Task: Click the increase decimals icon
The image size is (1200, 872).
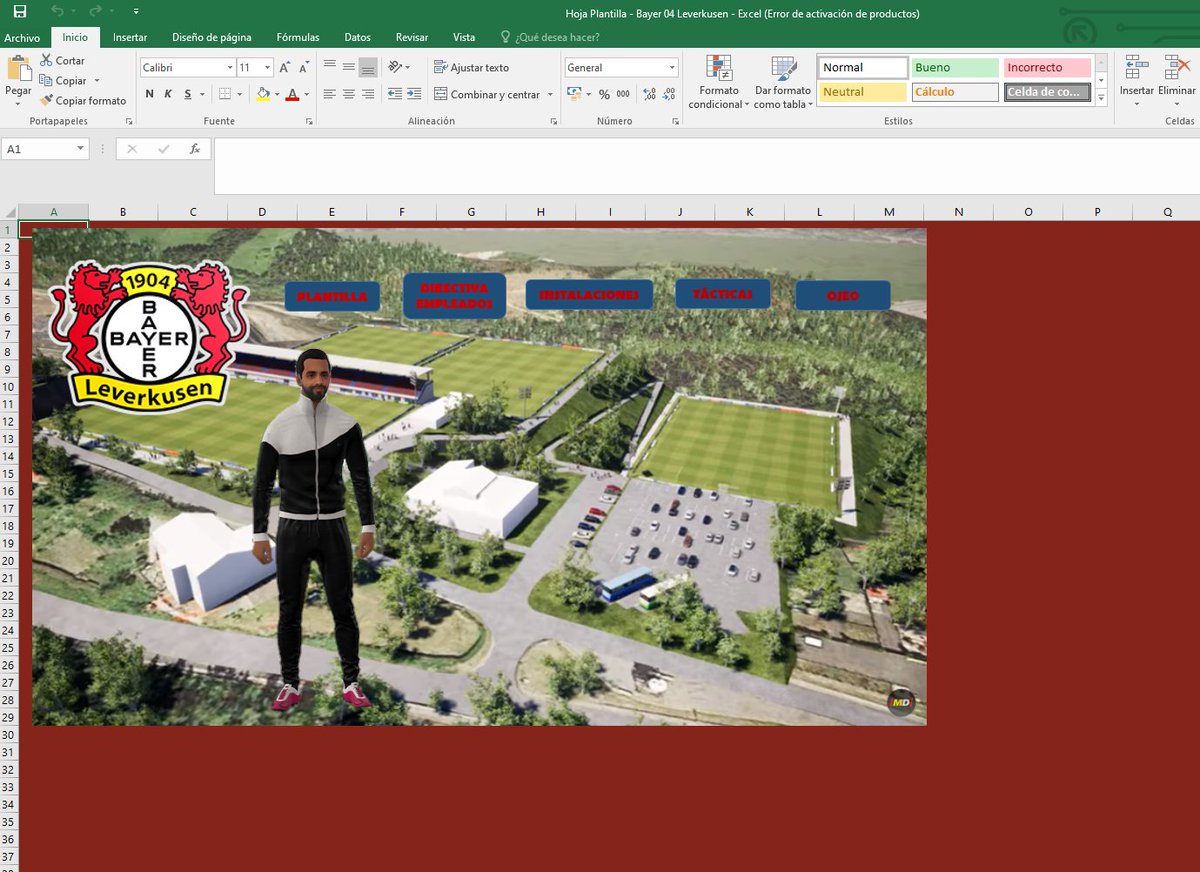Action: pos(650,94)
